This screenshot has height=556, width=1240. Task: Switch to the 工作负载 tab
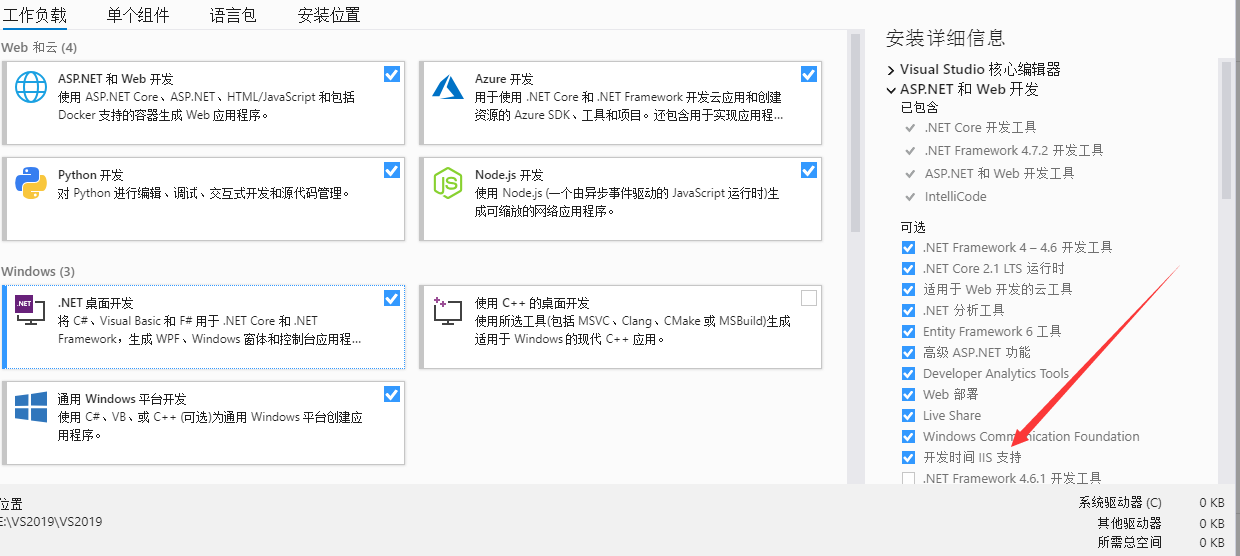tap(35, 15)
